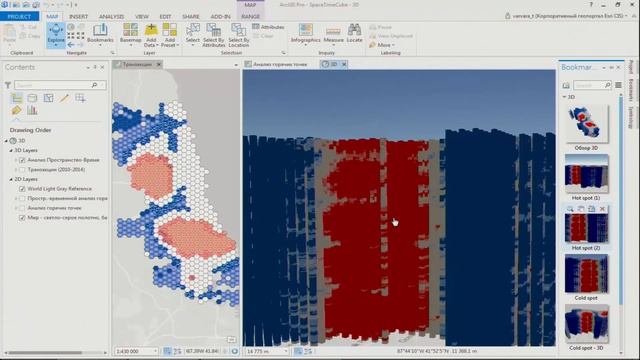Collapse the 3D bookmarks group
Viewport: 640px width, 360px height.
point(564,97)
